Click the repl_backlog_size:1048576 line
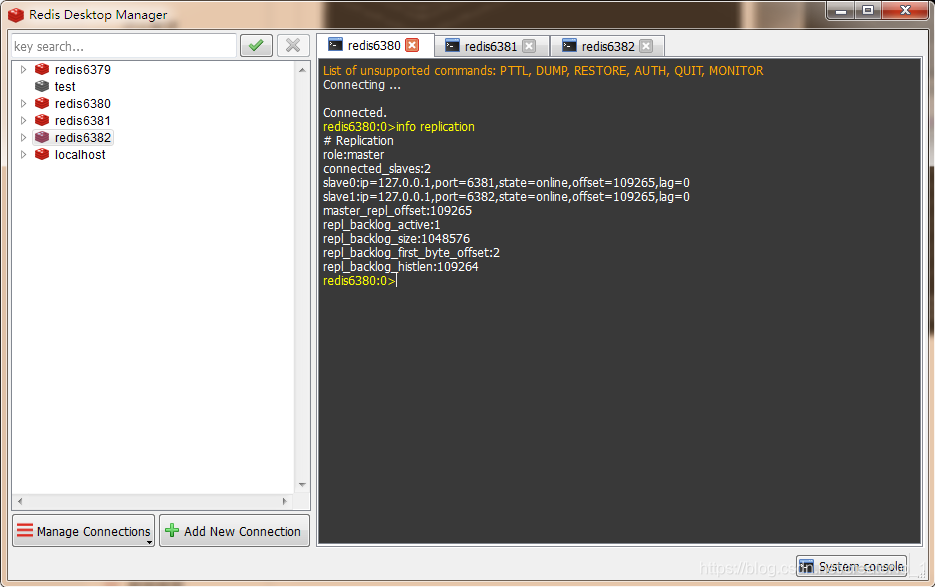The image size is (935, 587). point(397,239)
